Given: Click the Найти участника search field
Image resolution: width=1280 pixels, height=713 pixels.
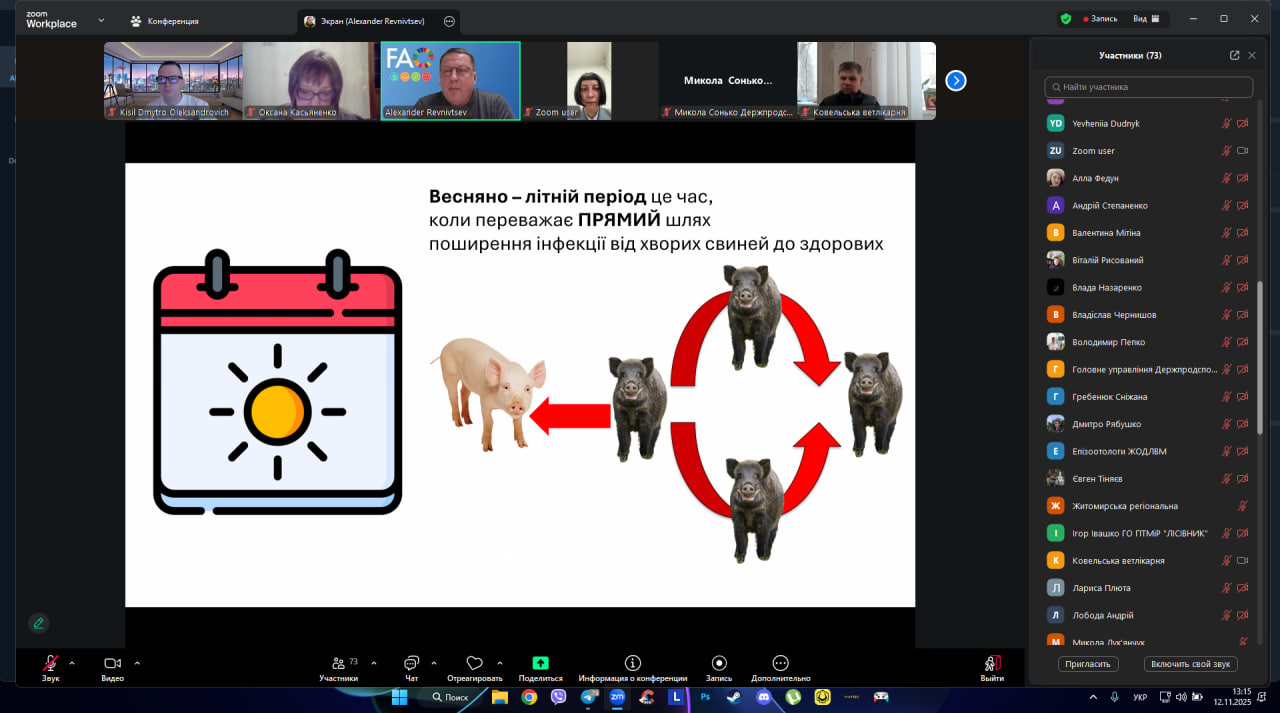Looking at the screenshot, I should 1148,87.
